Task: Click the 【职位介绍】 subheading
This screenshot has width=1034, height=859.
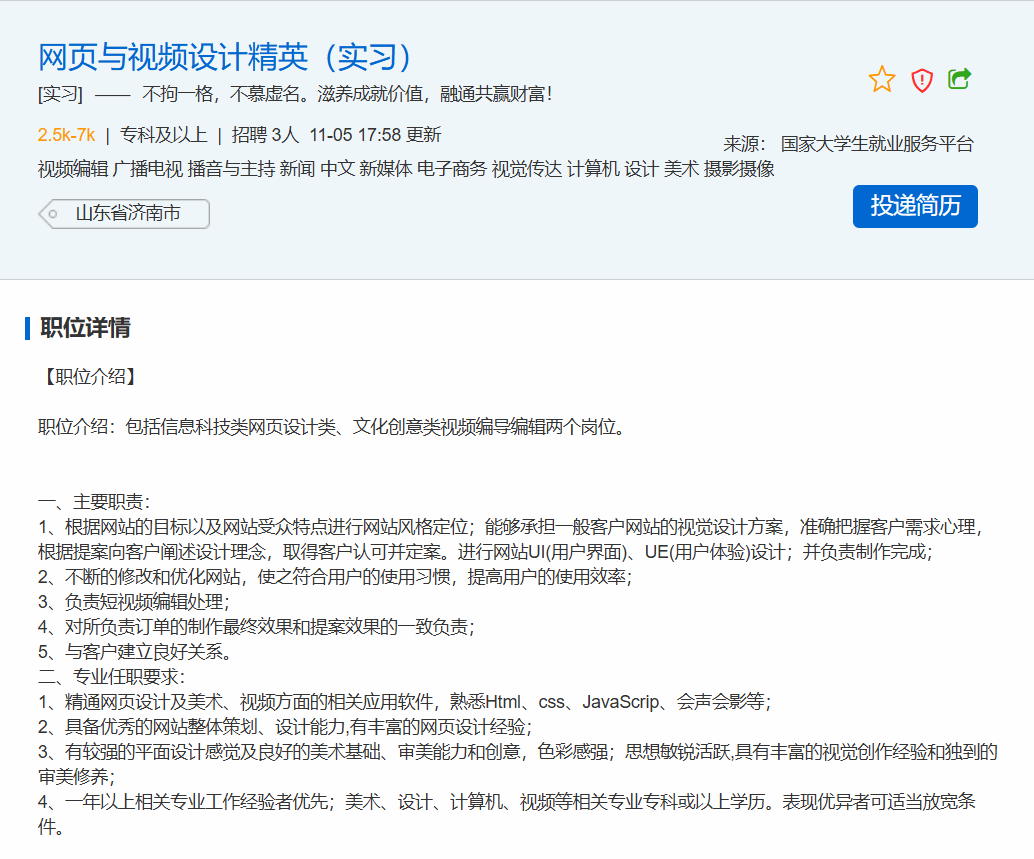Action: point(88,377)
